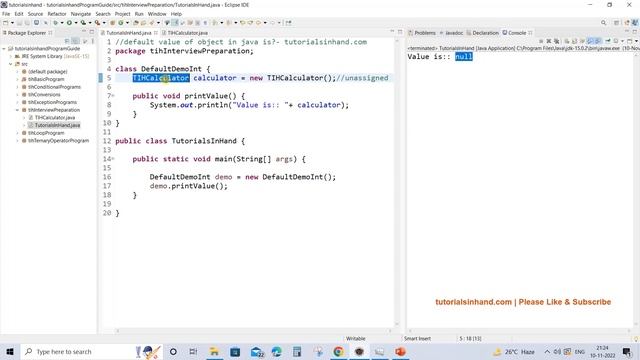Click the Debug launch icon
This screenshot has width=640, height=360.
[x=55, y=23]
